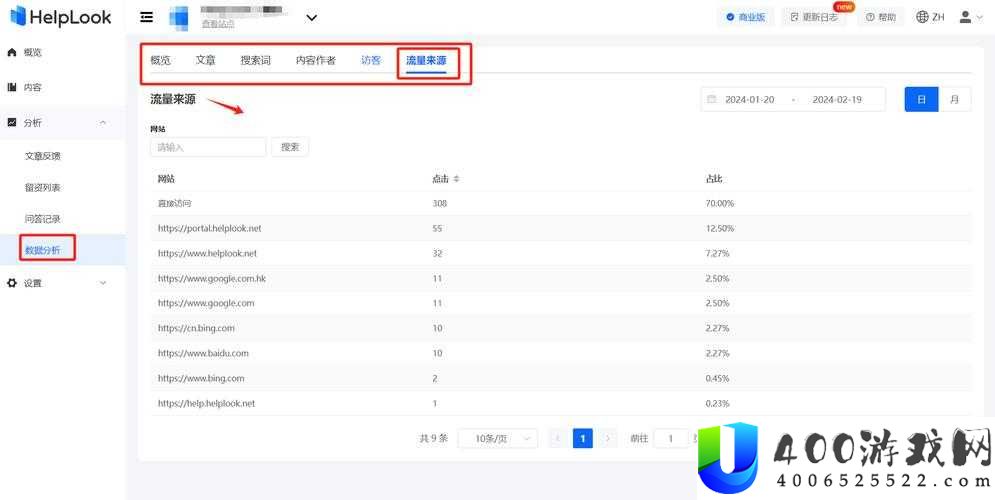The image size is (995, 500).
Task: Sort by the 点击 column arrows
Action: pyautogui.click(x=456, y=179)
